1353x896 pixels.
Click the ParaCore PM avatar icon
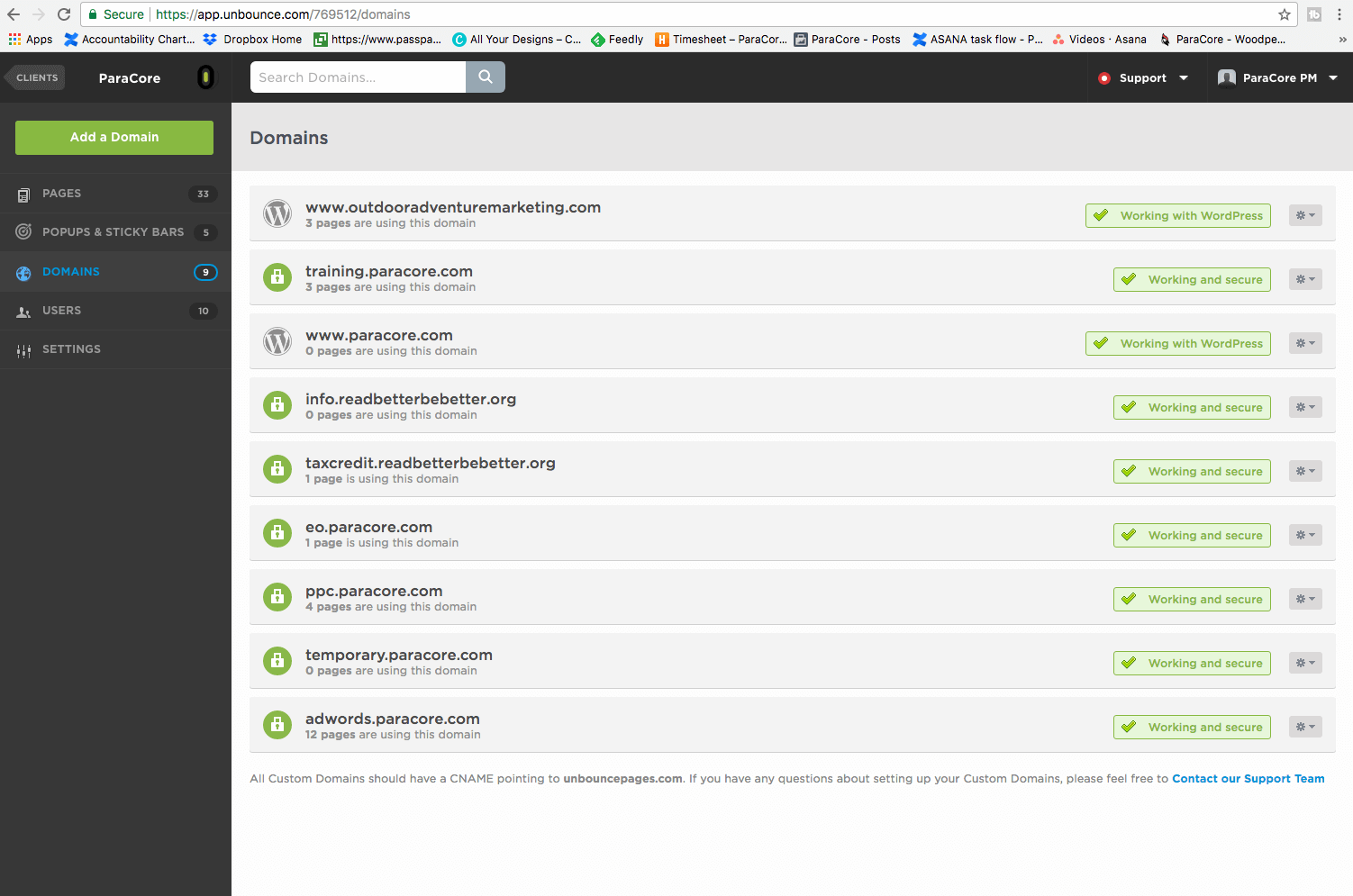click(x=1226, y=78)
